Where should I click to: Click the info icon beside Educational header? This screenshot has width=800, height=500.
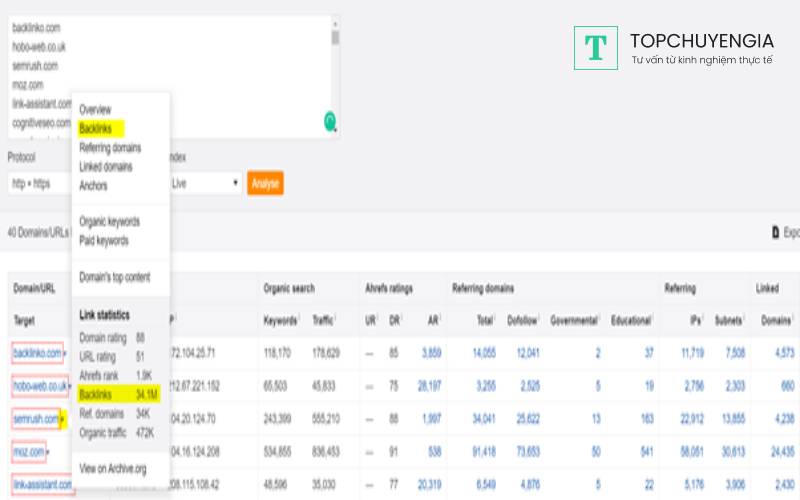[654, 320]
